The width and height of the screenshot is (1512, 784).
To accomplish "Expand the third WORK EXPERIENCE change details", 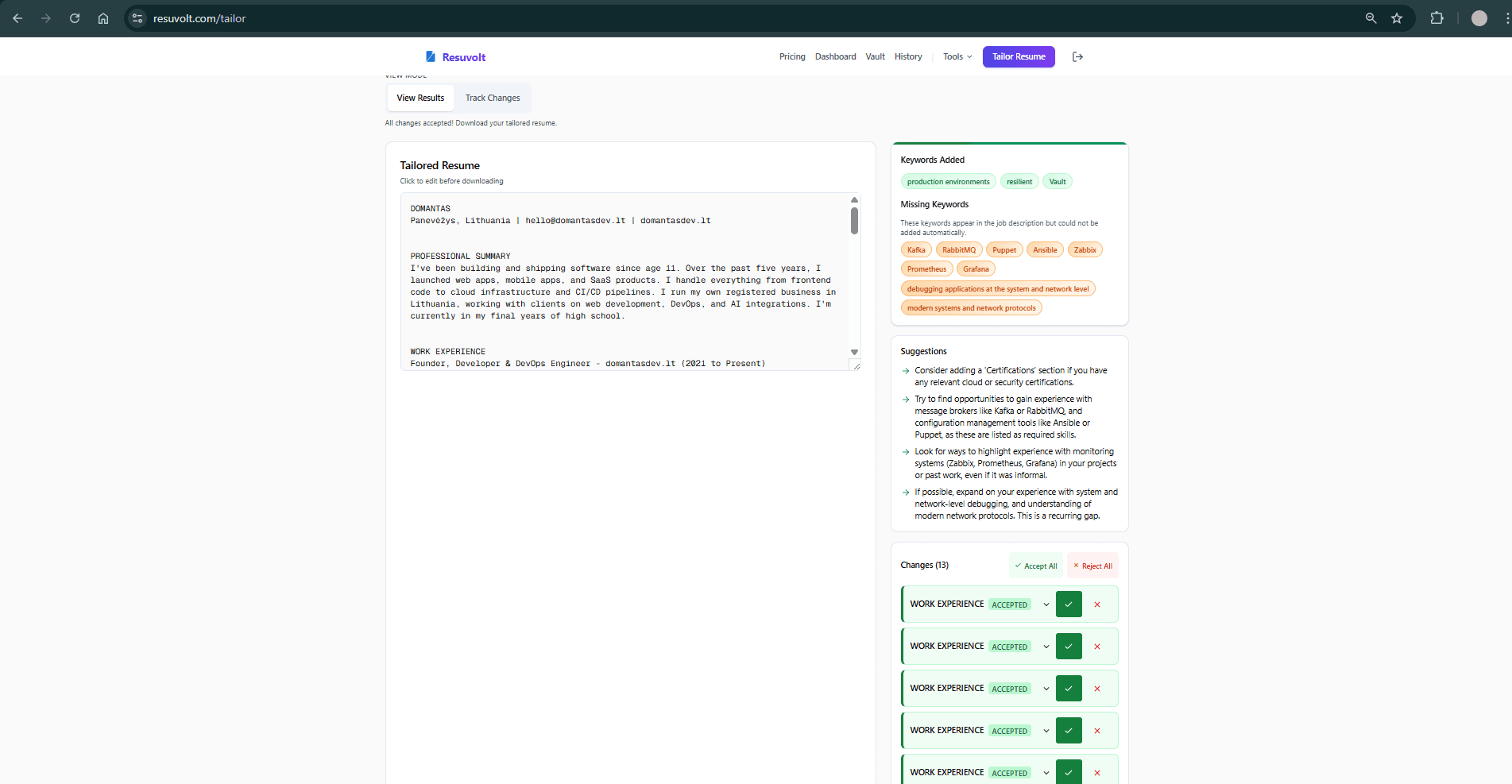I will [1046, 688].
